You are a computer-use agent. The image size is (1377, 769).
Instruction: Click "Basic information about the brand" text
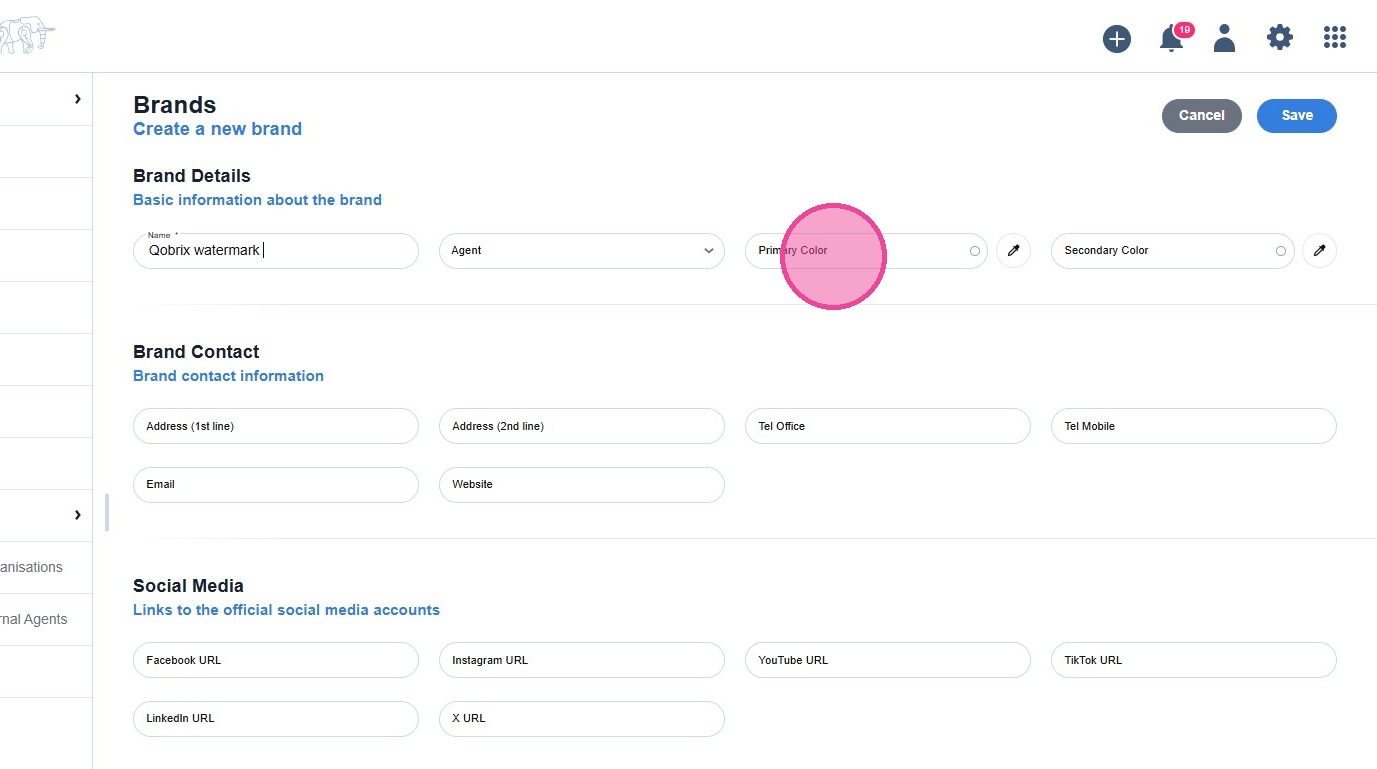click(x=257, y=200)
